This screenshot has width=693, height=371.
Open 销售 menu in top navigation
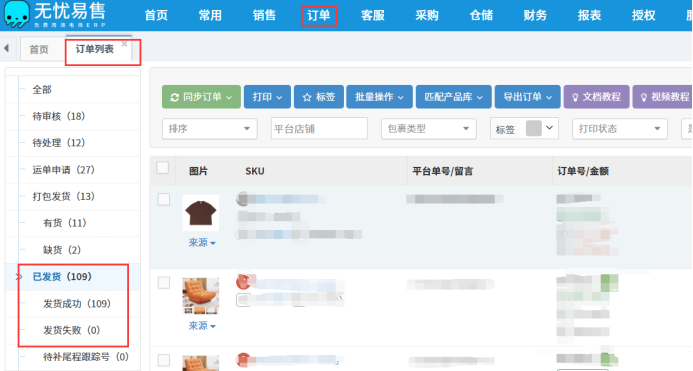click(x=264, y=15)
